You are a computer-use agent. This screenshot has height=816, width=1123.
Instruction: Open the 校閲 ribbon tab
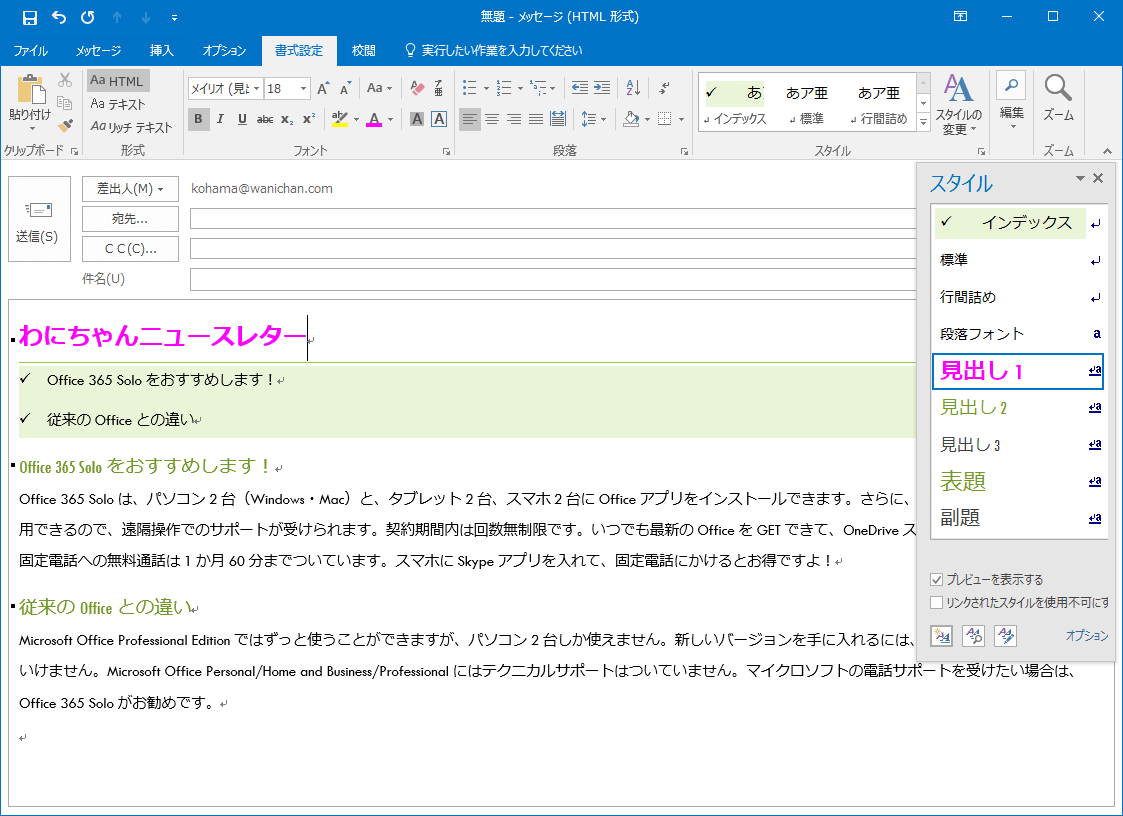coord(364,50)
